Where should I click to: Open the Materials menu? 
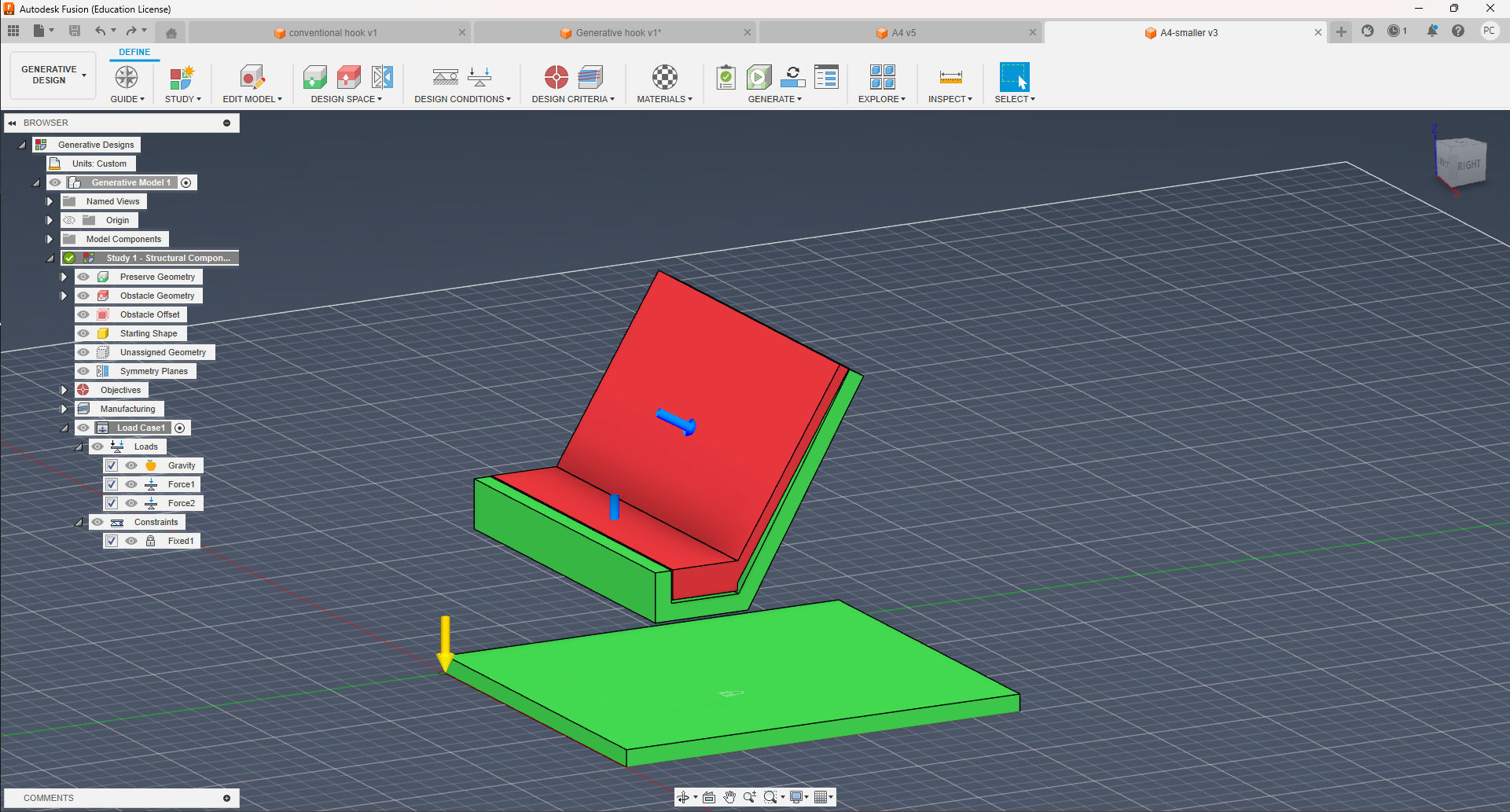point(664,99)
